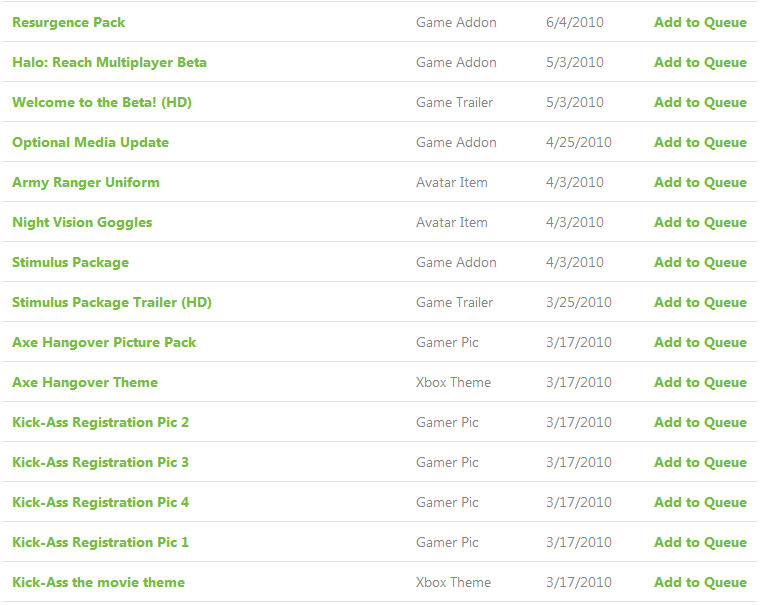The width and height of the screenshot is (769, 605).
Task: Click Gamer Pic in Kick-Ass Registration Pic 2 row
Action: [447, 422]
